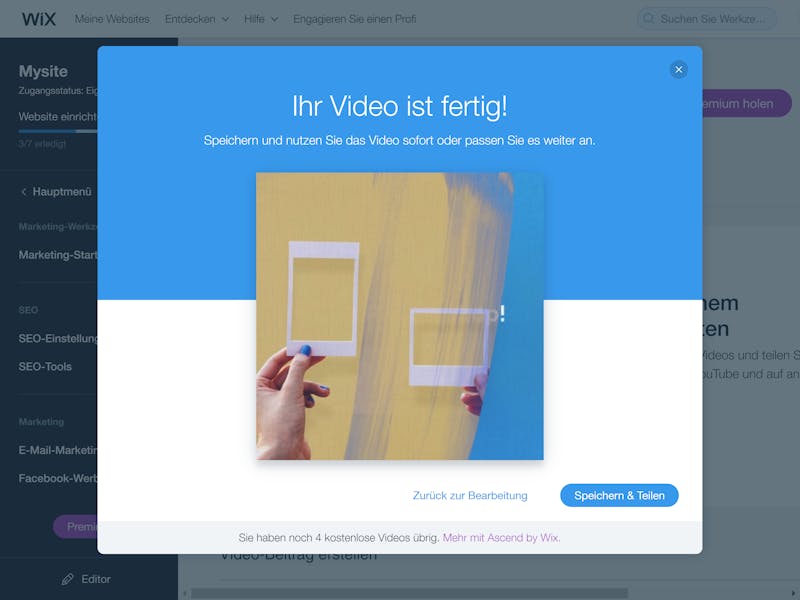Click Hauptmenü back link
800x600 pixels.
(x=62, y=192)
